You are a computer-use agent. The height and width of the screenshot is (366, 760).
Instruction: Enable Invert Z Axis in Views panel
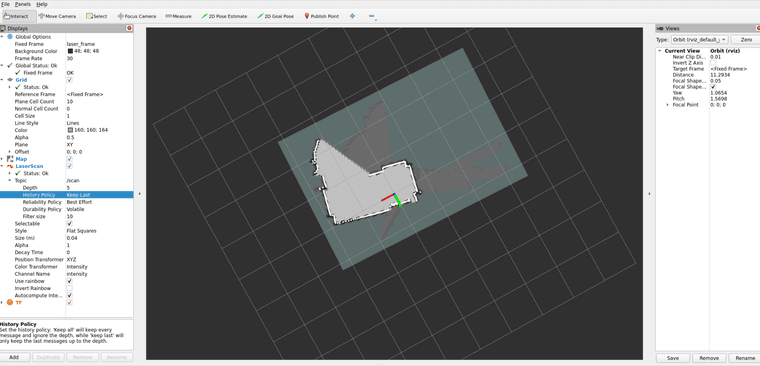[x=712, y=63]
